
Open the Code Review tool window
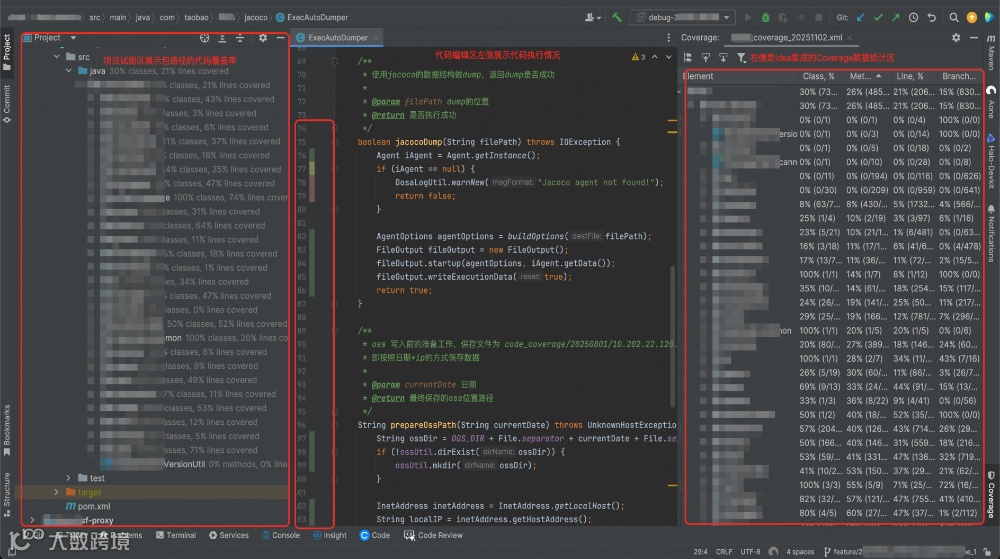[433, 535]
